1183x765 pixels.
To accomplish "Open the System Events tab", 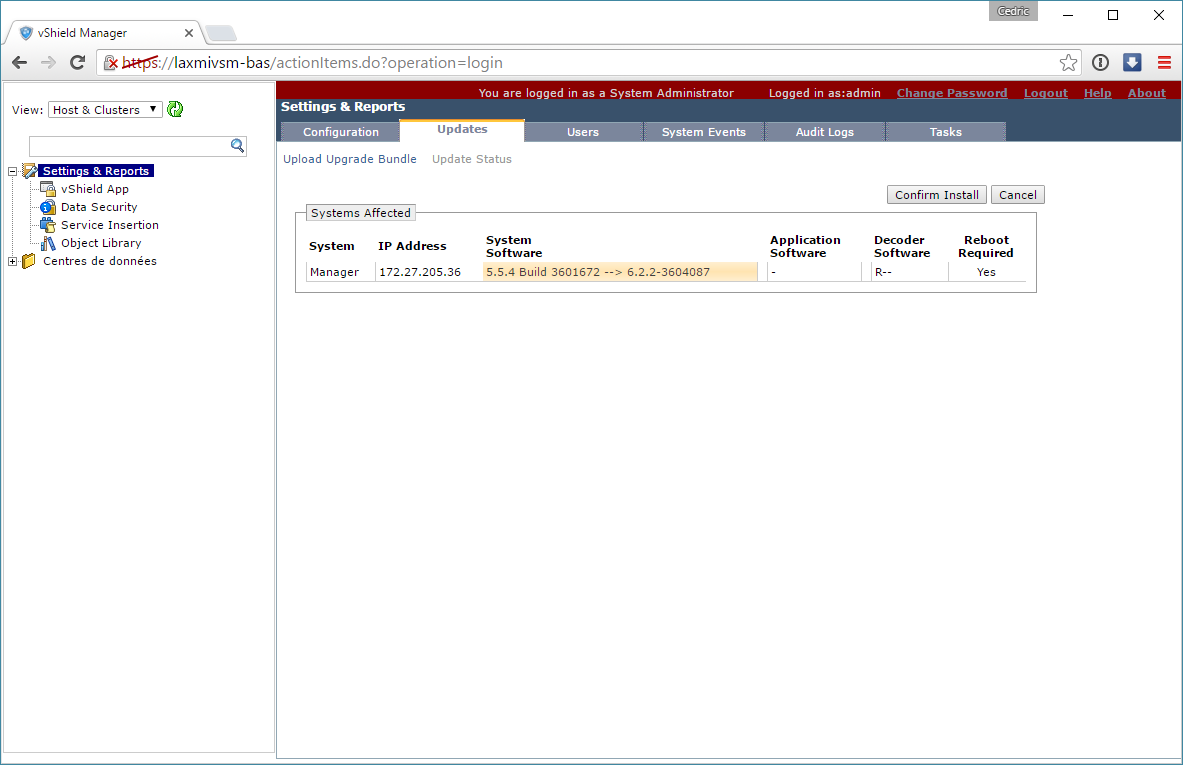I will coord(703,132).
